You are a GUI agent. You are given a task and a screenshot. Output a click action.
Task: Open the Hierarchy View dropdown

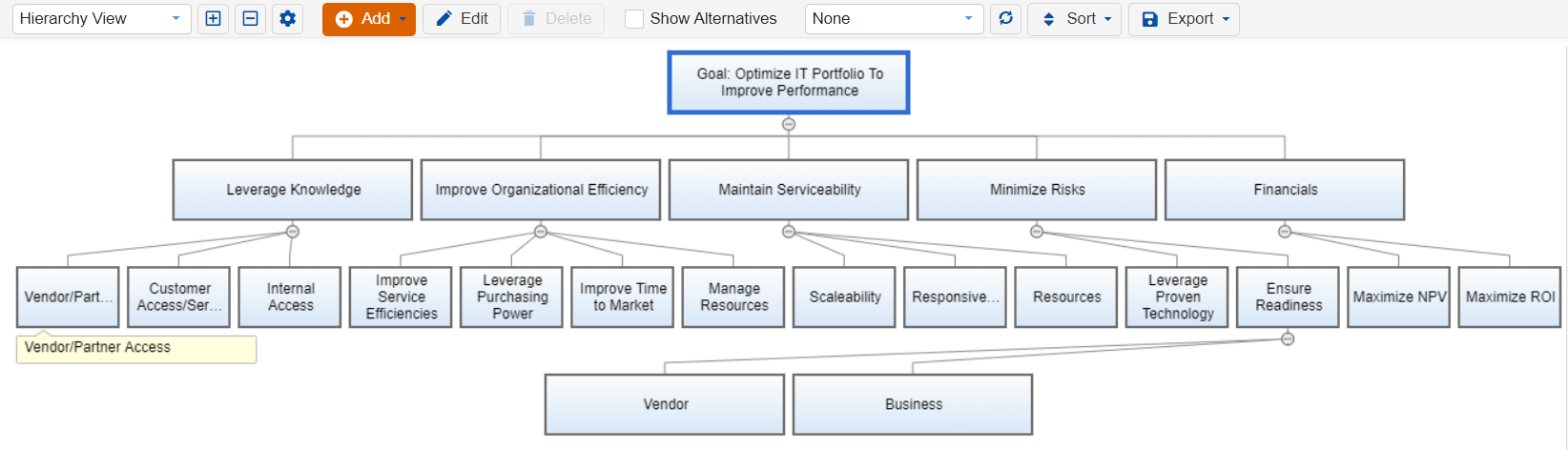pos(101,19)
